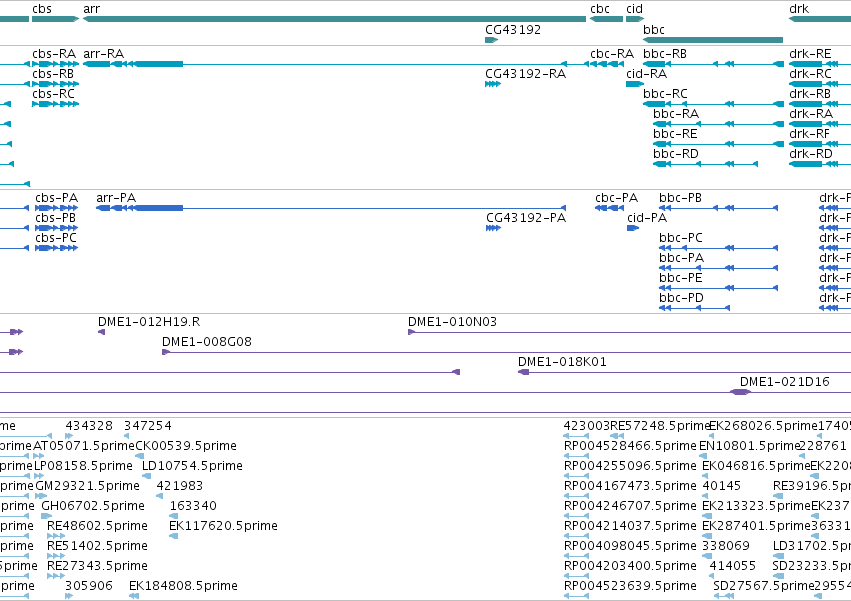
Task: Click the drk gene bar
Action: [x=820, y=19]
